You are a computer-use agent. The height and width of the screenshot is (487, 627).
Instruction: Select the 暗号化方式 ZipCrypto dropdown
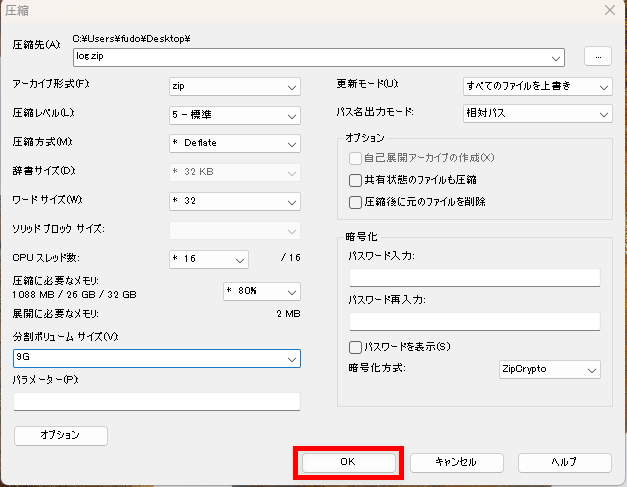click(549, 370)
